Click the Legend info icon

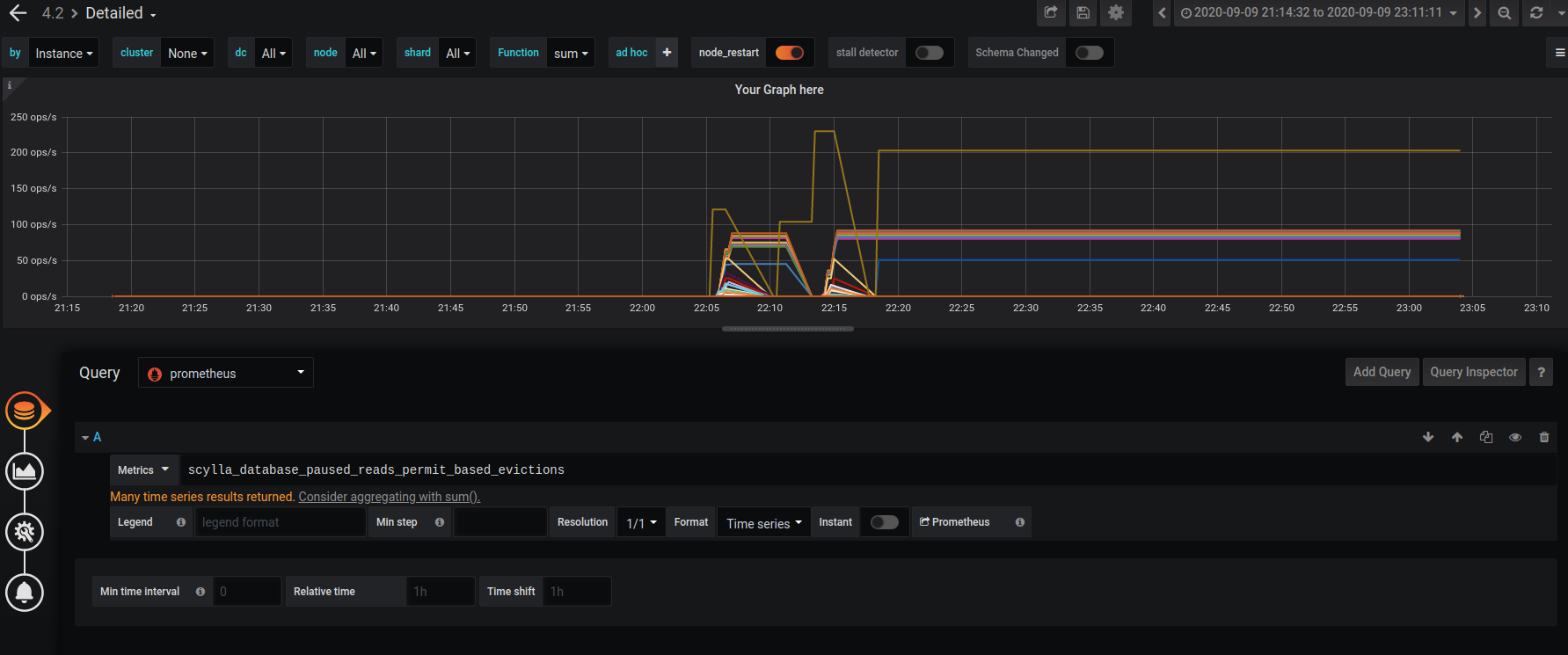point(181,522)
